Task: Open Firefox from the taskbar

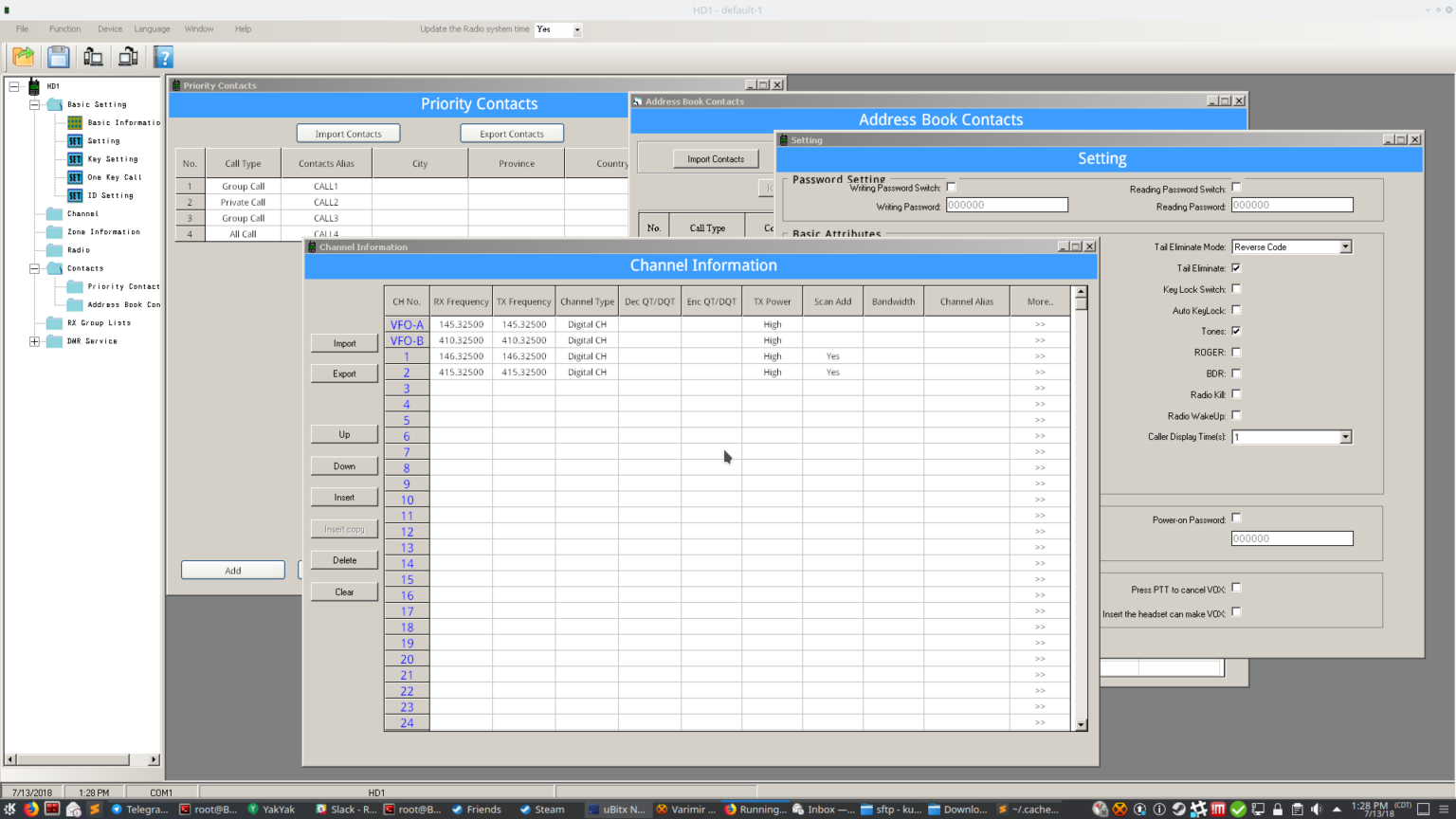Action: [31, 809]
